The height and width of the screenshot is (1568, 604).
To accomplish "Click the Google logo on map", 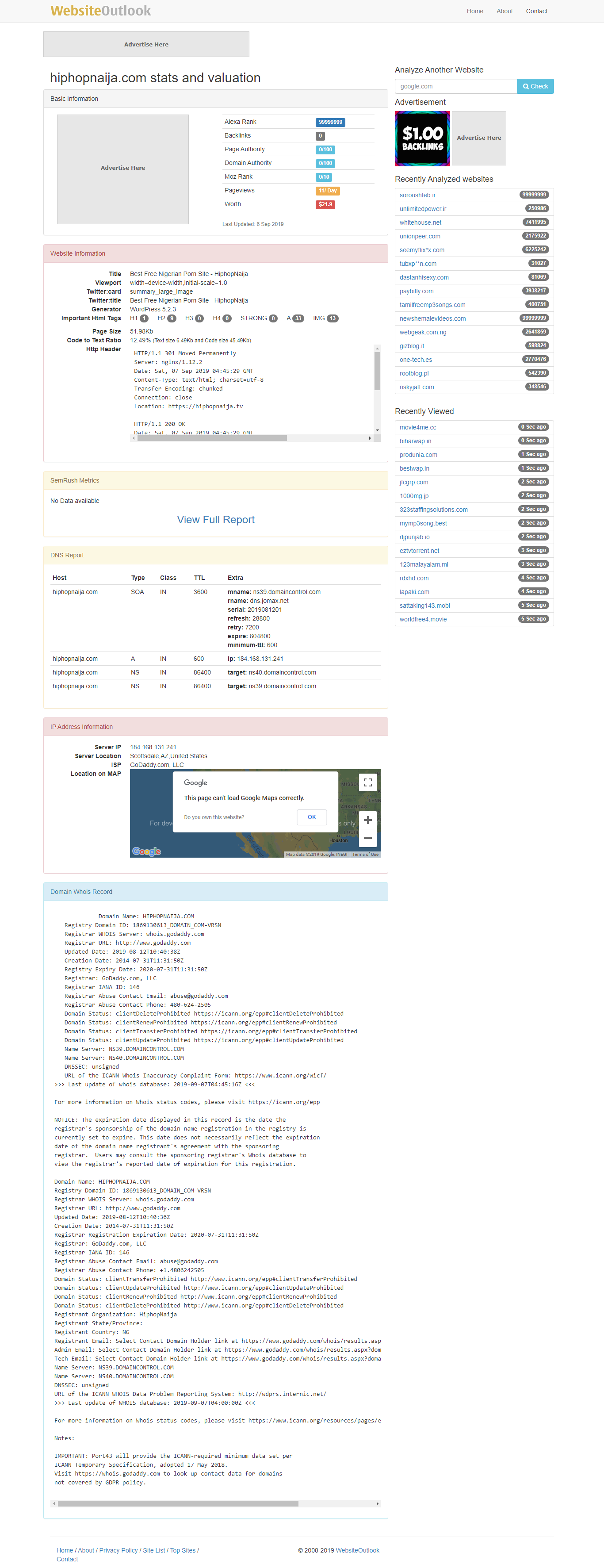I will [147, 851].
